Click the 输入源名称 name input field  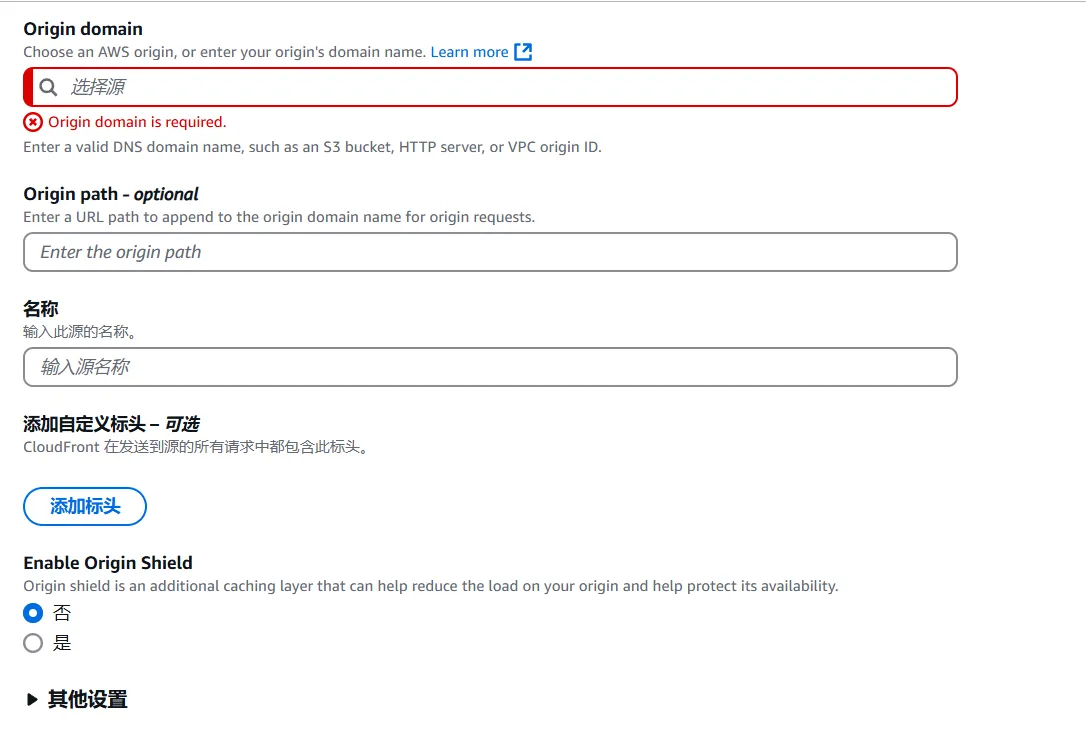point(490,367)
